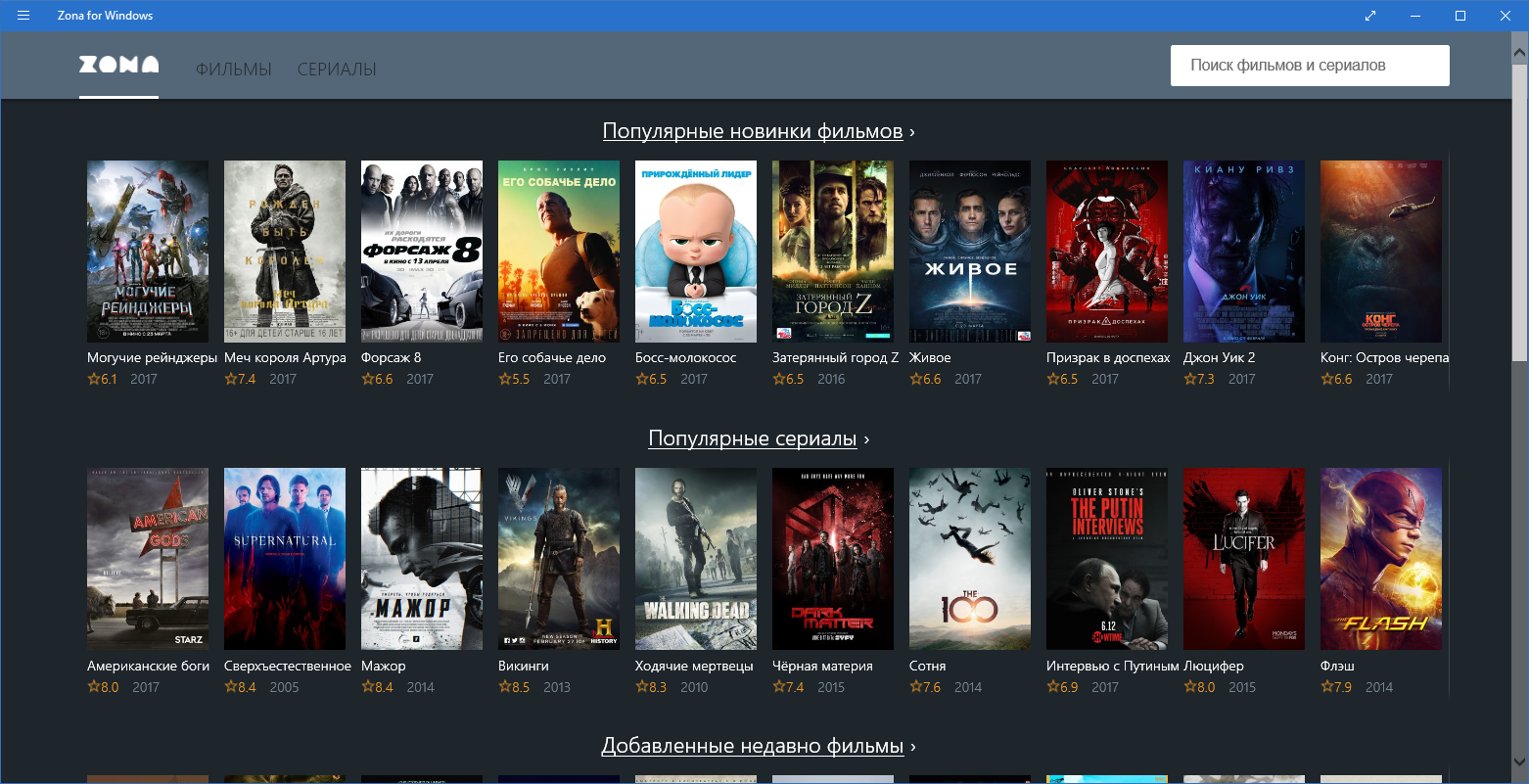Select the Живое movie poster
This screenshot has width=1529, height=784.
click(x=970, y=252)
